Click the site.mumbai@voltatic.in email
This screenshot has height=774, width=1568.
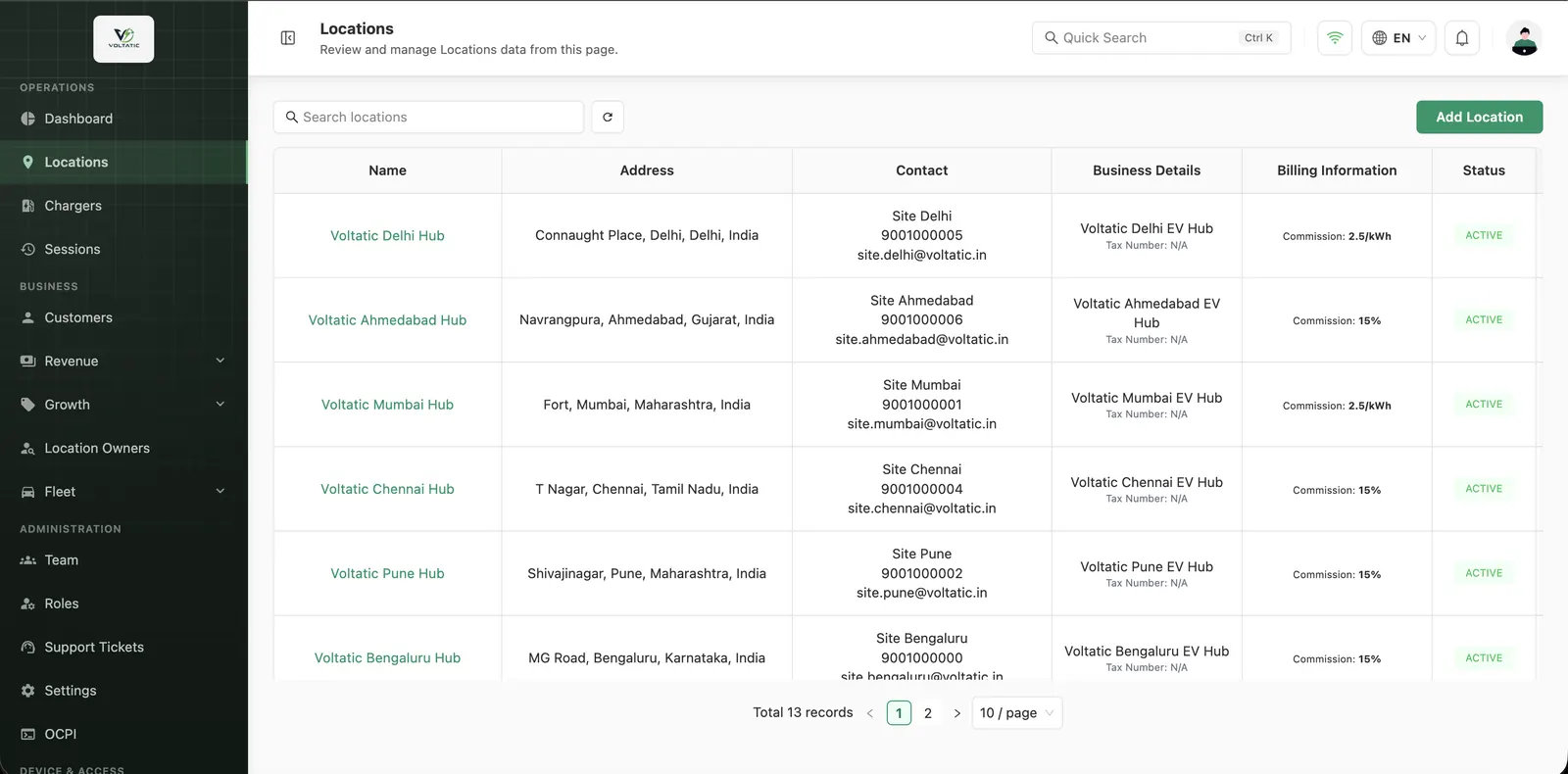tap(921, 424)
